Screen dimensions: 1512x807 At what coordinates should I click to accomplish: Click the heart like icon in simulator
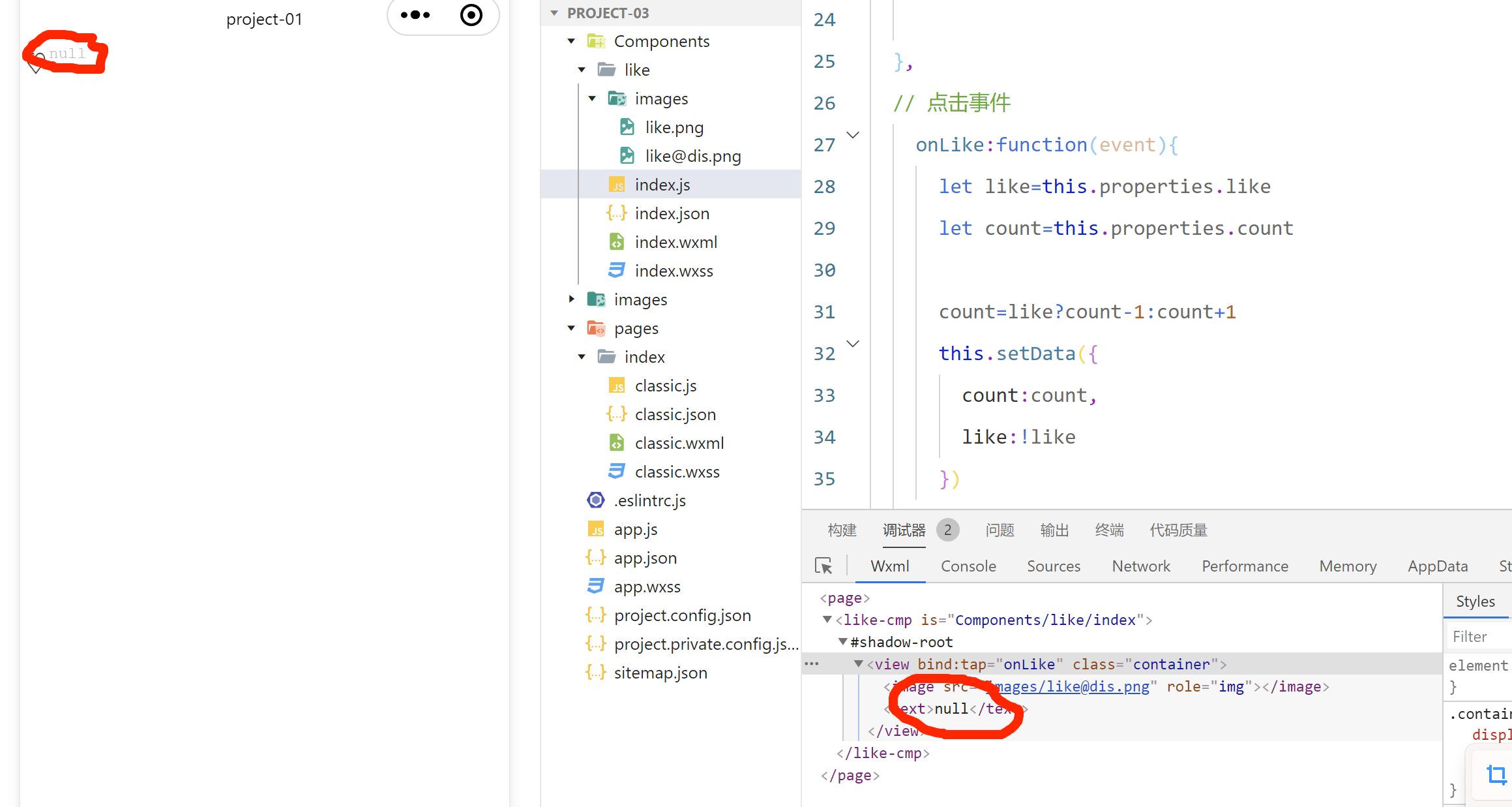point(36,63)
